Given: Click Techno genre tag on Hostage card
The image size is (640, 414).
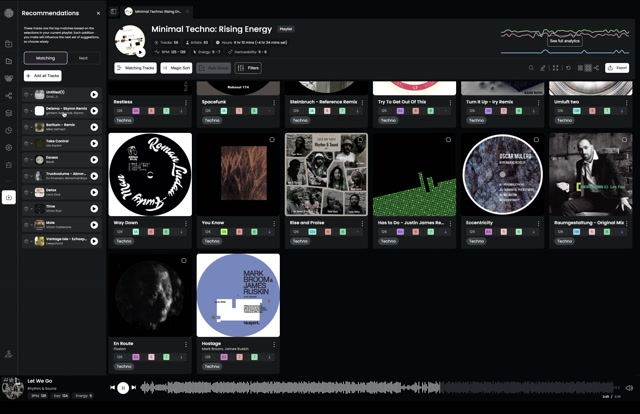Looking at the screenshot, I should click(x=212, y=367).
